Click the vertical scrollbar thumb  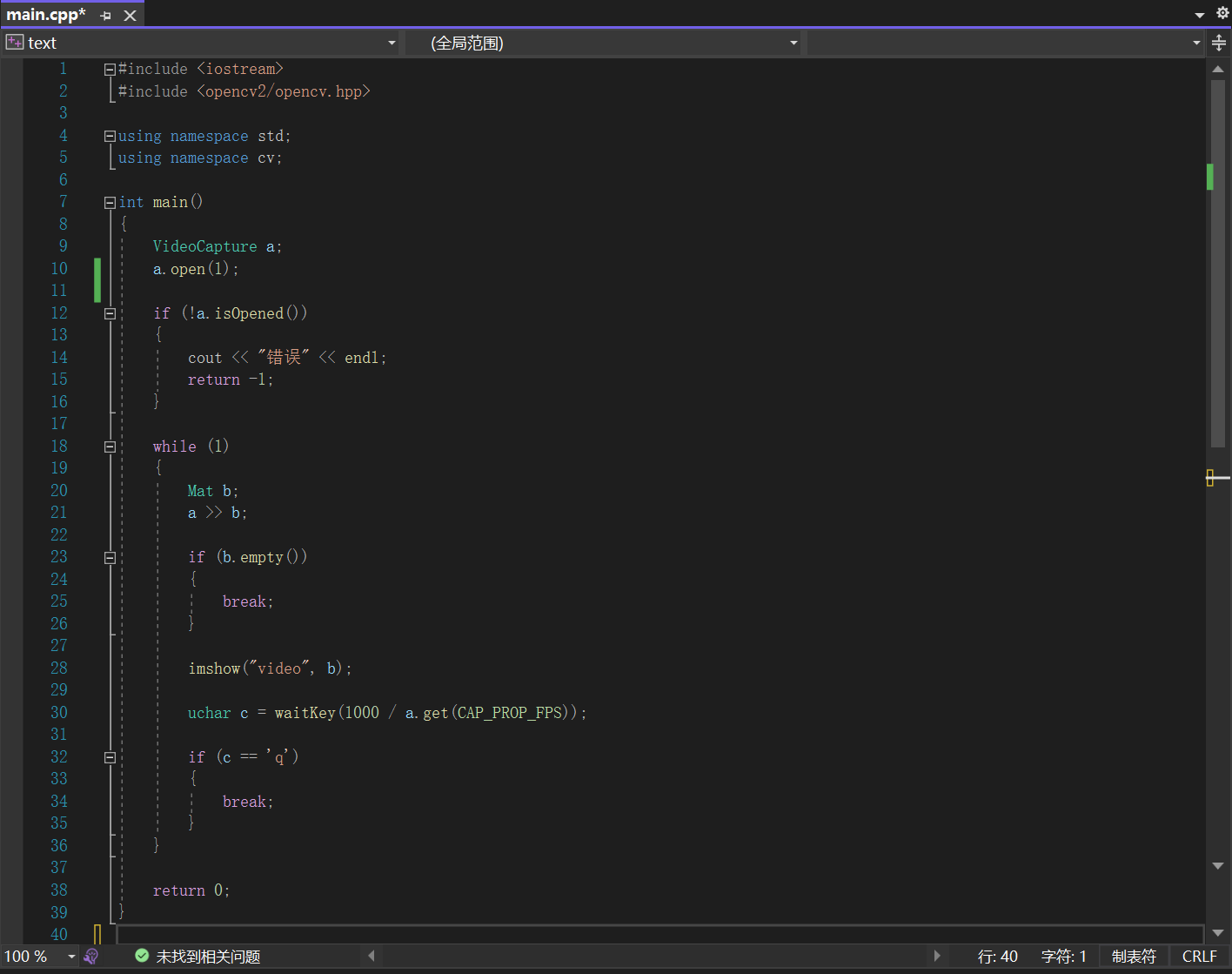pos(1218,264)
